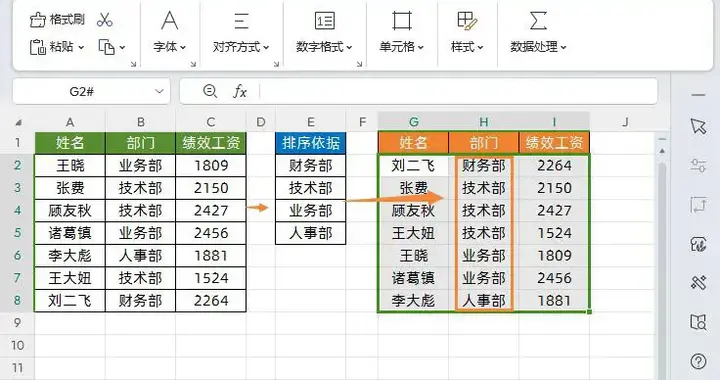Click cell H6 containing 业务部

click(484, 256)
